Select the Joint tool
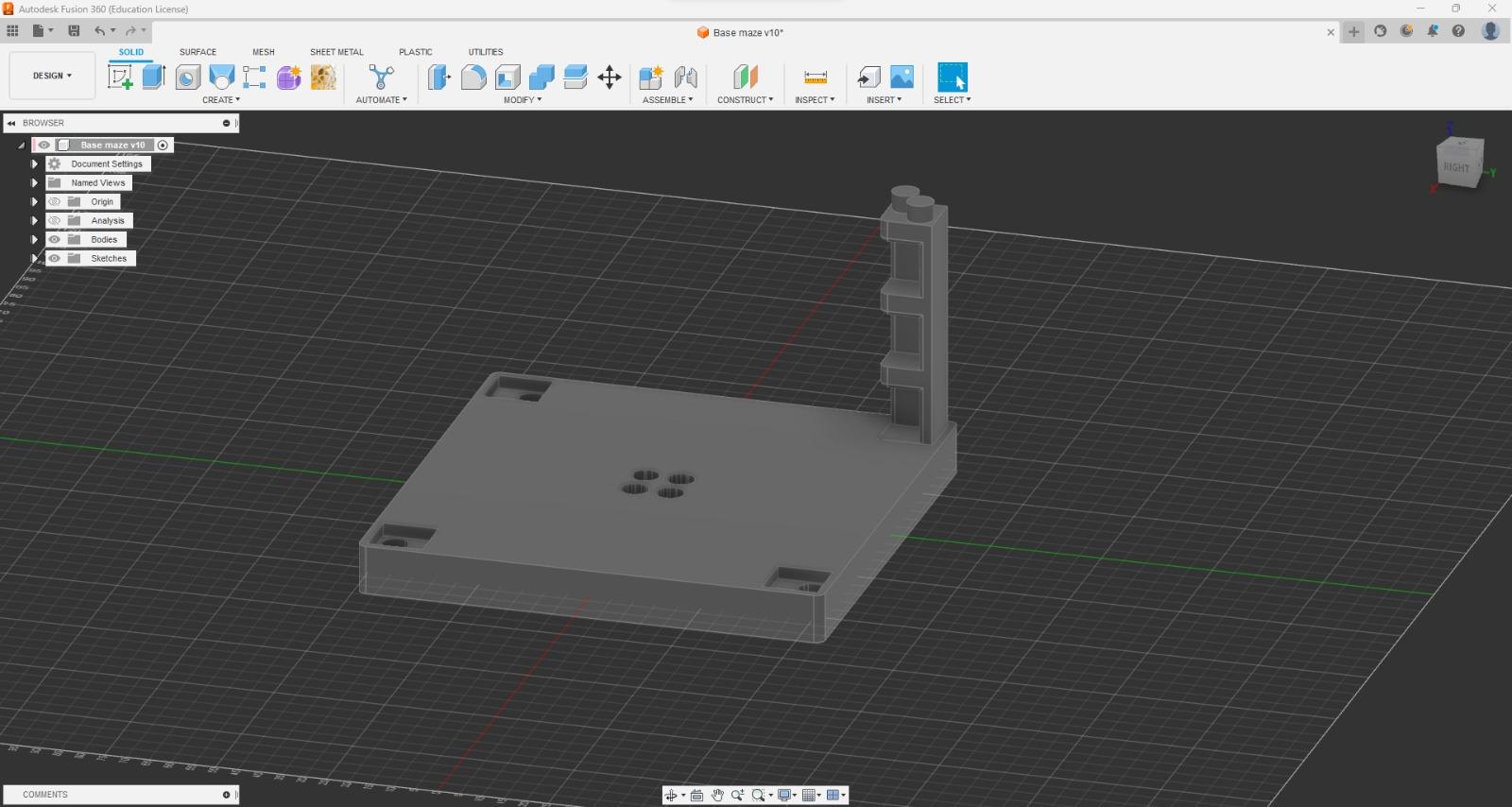 (686, 77)
